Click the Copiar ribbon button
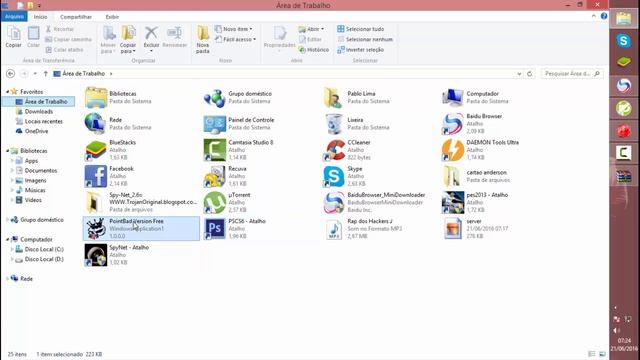Viewport: 640px width, 360px height. tap(13, 37)
